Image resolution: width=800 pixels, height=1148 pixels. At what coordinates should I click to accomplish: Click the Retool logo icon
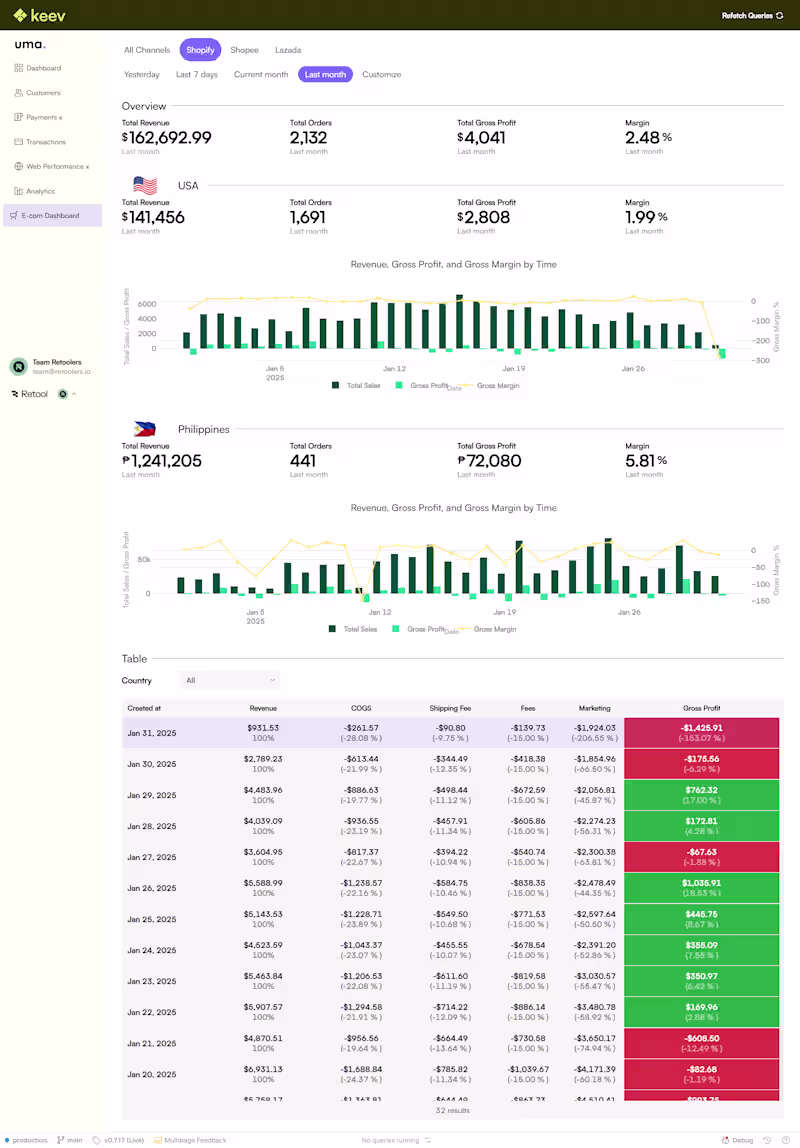pyautogui.click(x=15, y=394)
